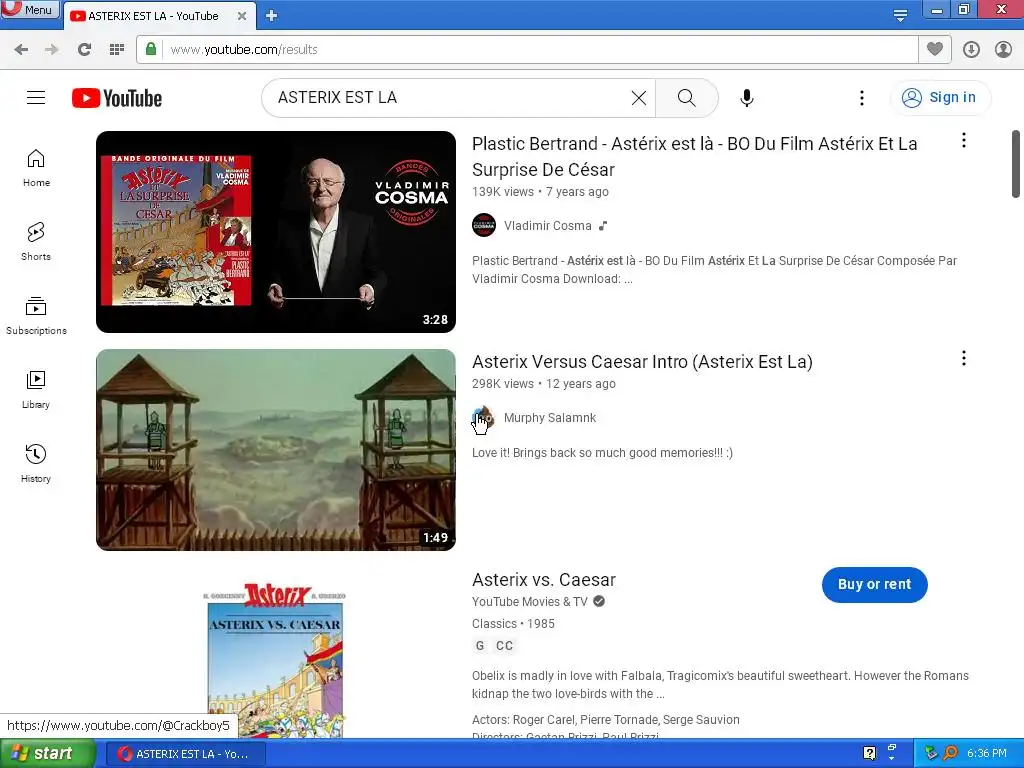The width and height of the screenshot is (1024, 768).
Task: Play the Vladimir Cosma thumbnail video
Action: (x=276, y=232)
